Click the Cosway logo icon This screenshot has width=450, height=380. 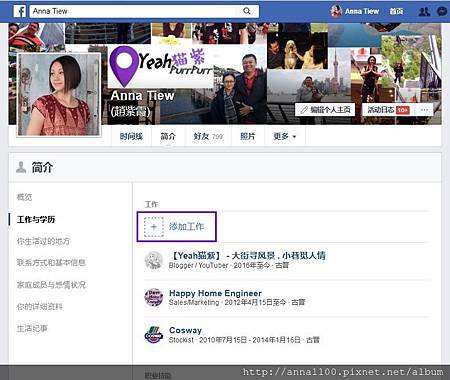(154, 335)
